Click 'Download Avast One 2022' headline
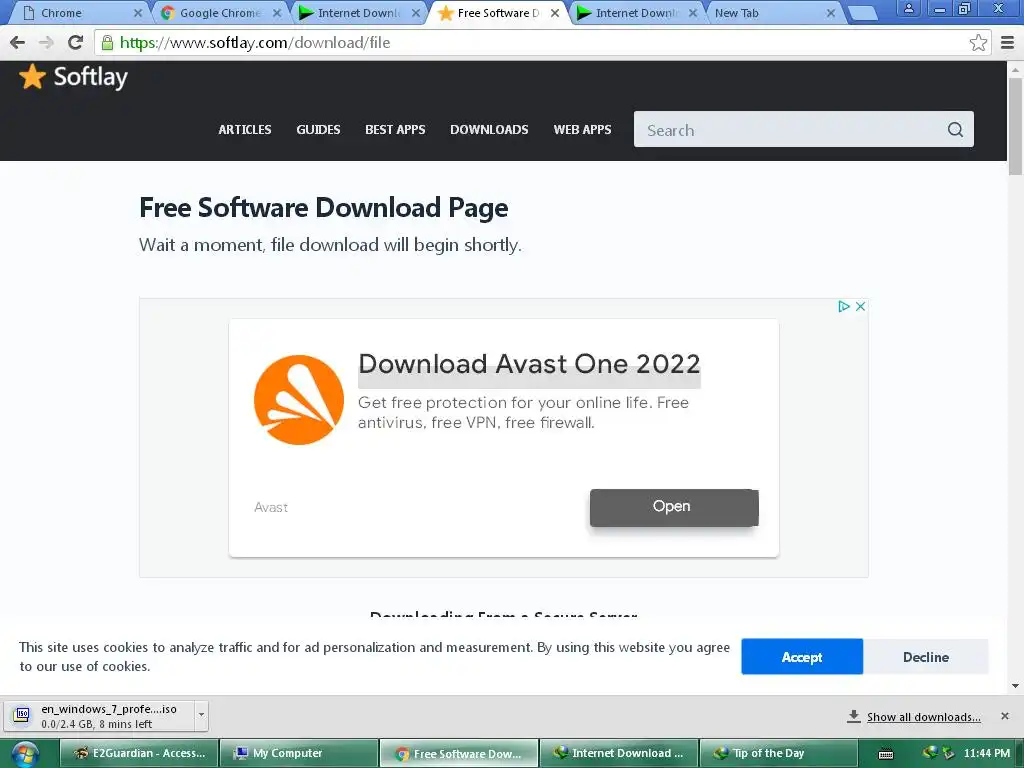Image resolution: width=1024 pixels, height=768 pixels. (x=529, y=364)
